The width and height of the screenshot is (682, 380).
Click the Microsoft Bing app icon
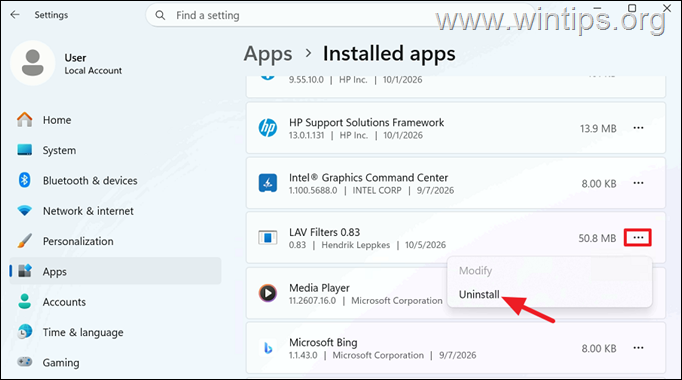click(268, 348)
